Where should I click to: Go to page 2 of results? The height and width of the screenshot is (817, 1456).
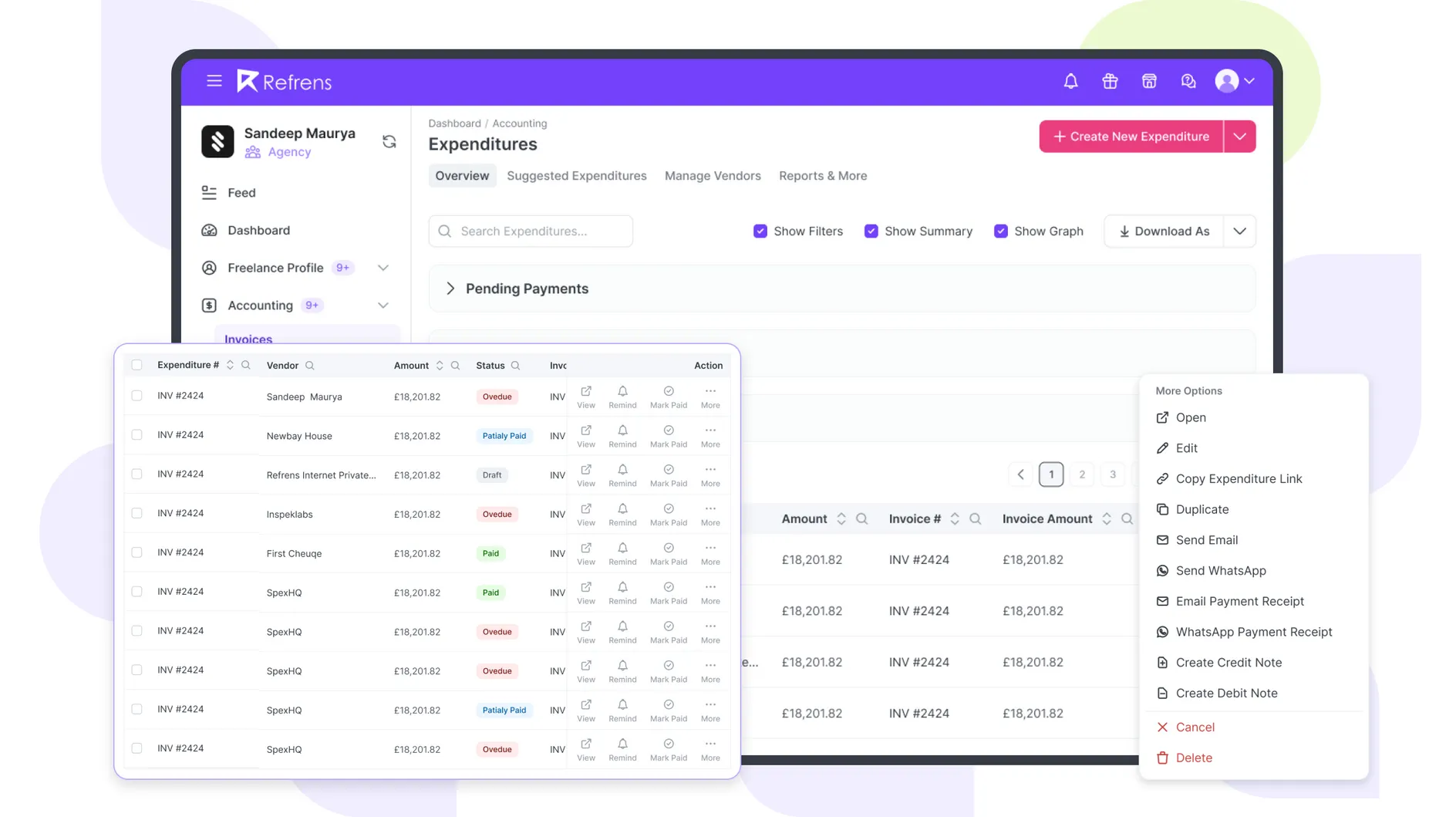[x=1082, y=474]
